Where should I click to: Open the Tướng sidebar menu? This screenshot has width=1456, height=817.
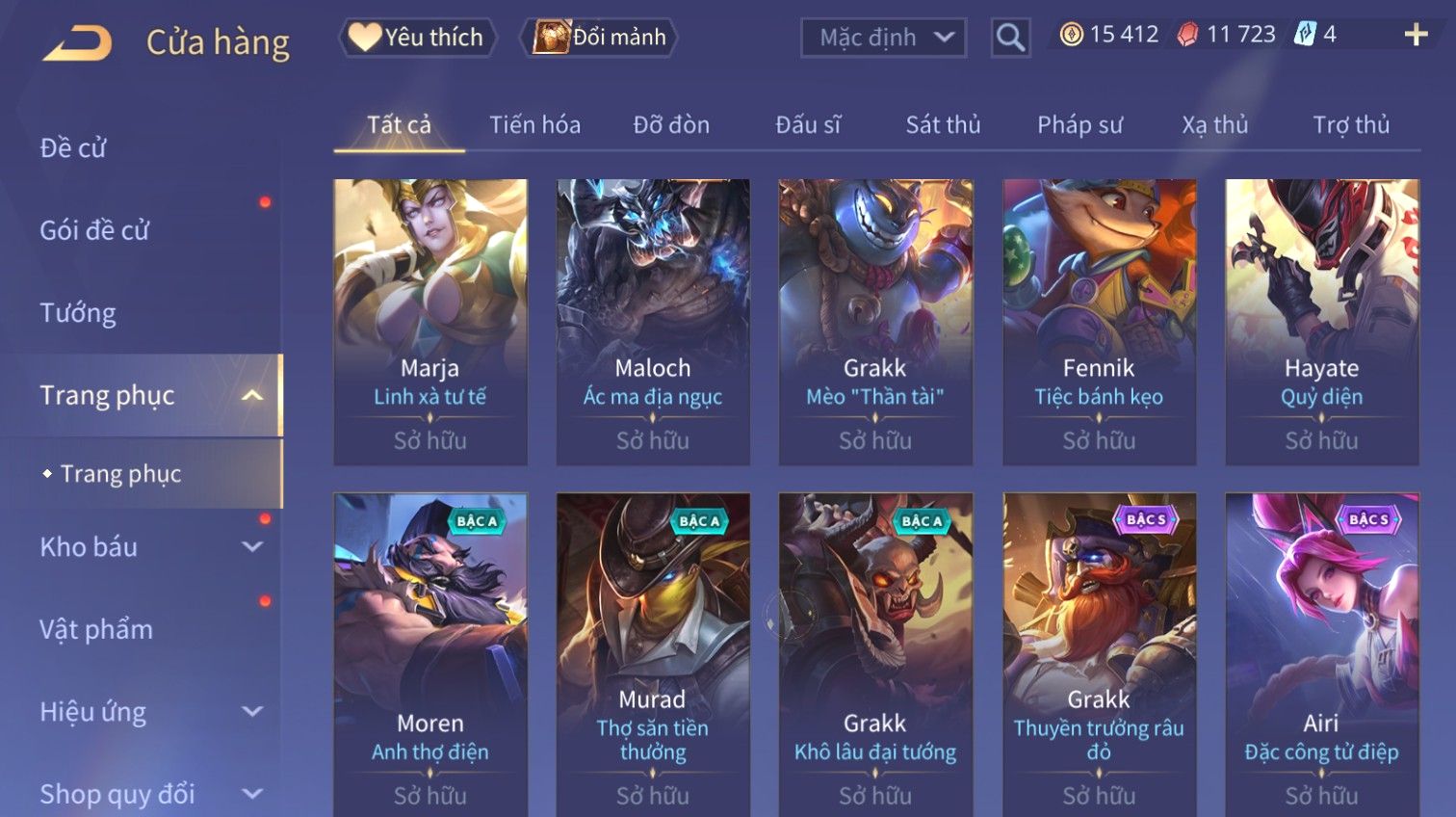[x=78, y=313]
